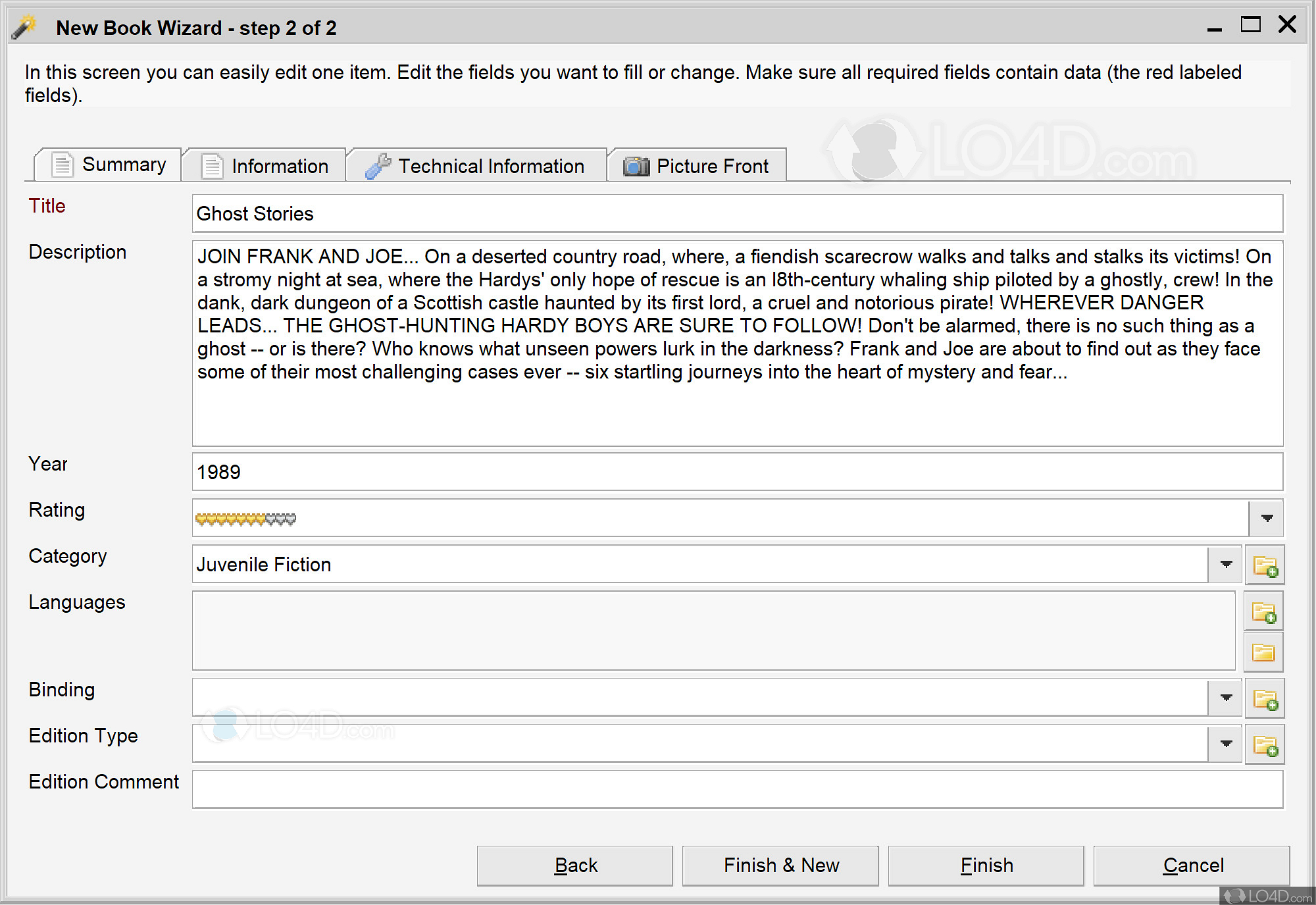Click the wizard wand icon in title bar

click(x=25, y=28)
